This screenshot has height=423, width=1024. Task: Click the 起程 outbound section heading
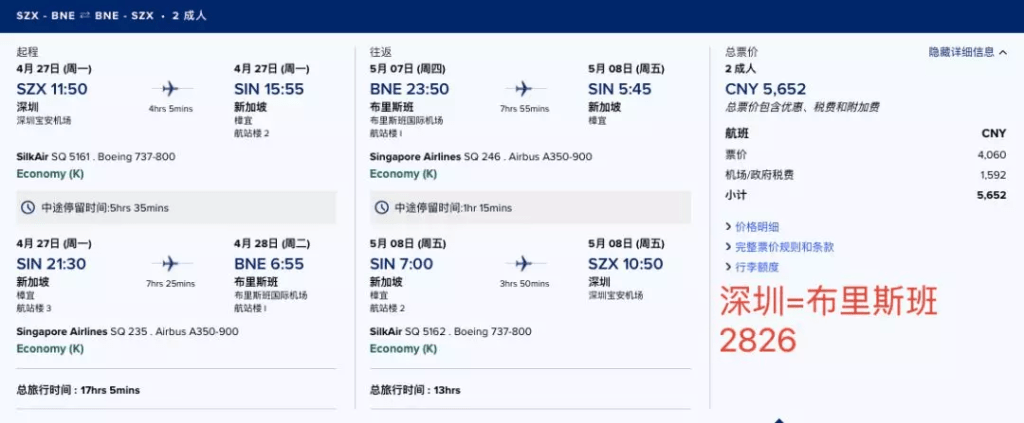click(x=28, y=51)
